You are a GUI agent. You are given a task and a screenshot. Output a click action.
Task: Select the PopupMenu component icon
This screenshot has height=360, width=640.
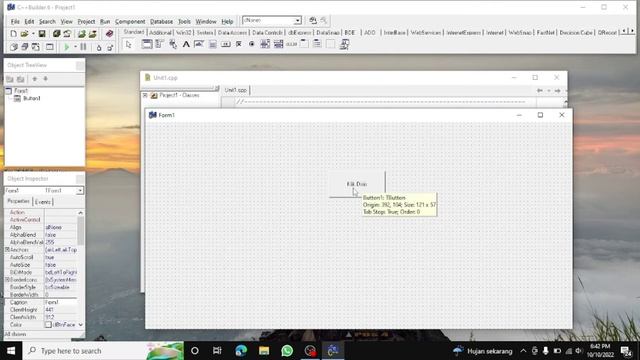click(173, 44)
